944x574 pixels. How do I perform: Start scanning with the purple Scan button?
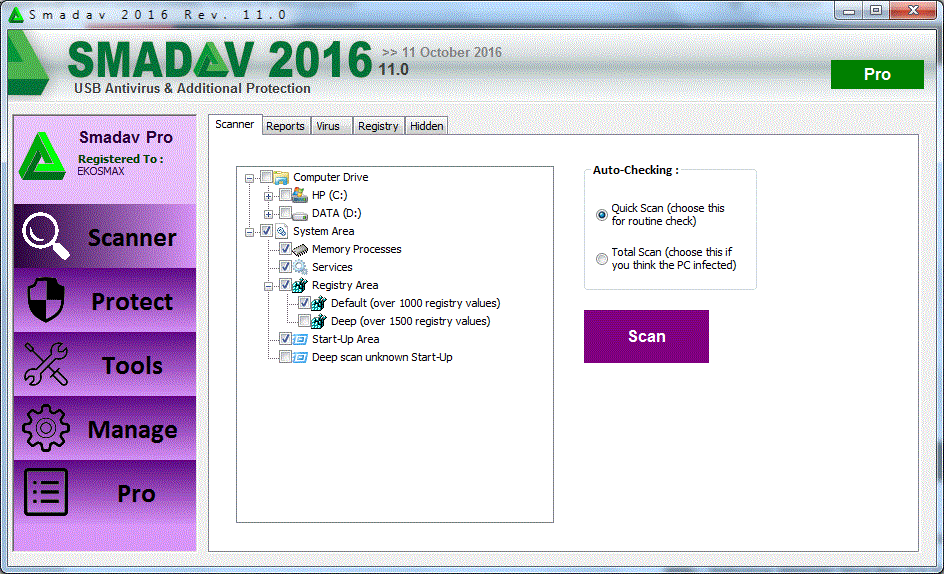coord(646,336)
